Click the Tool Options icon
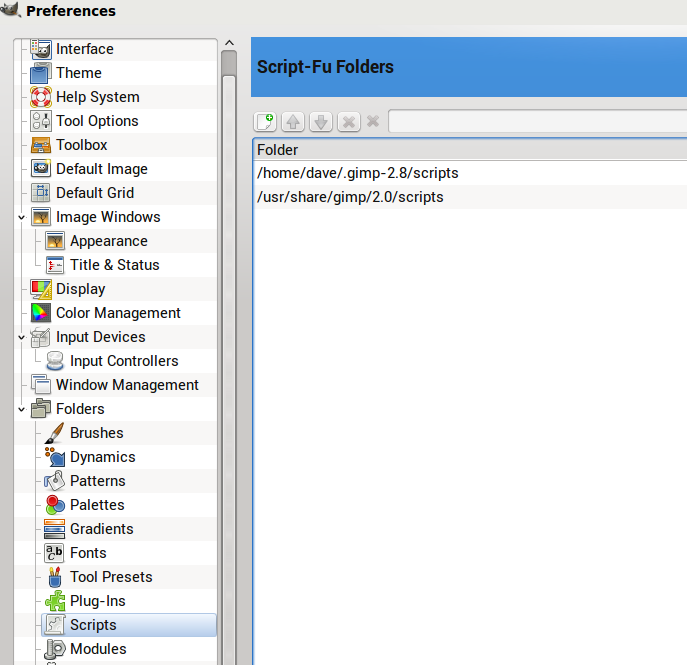 pos(41,121)
